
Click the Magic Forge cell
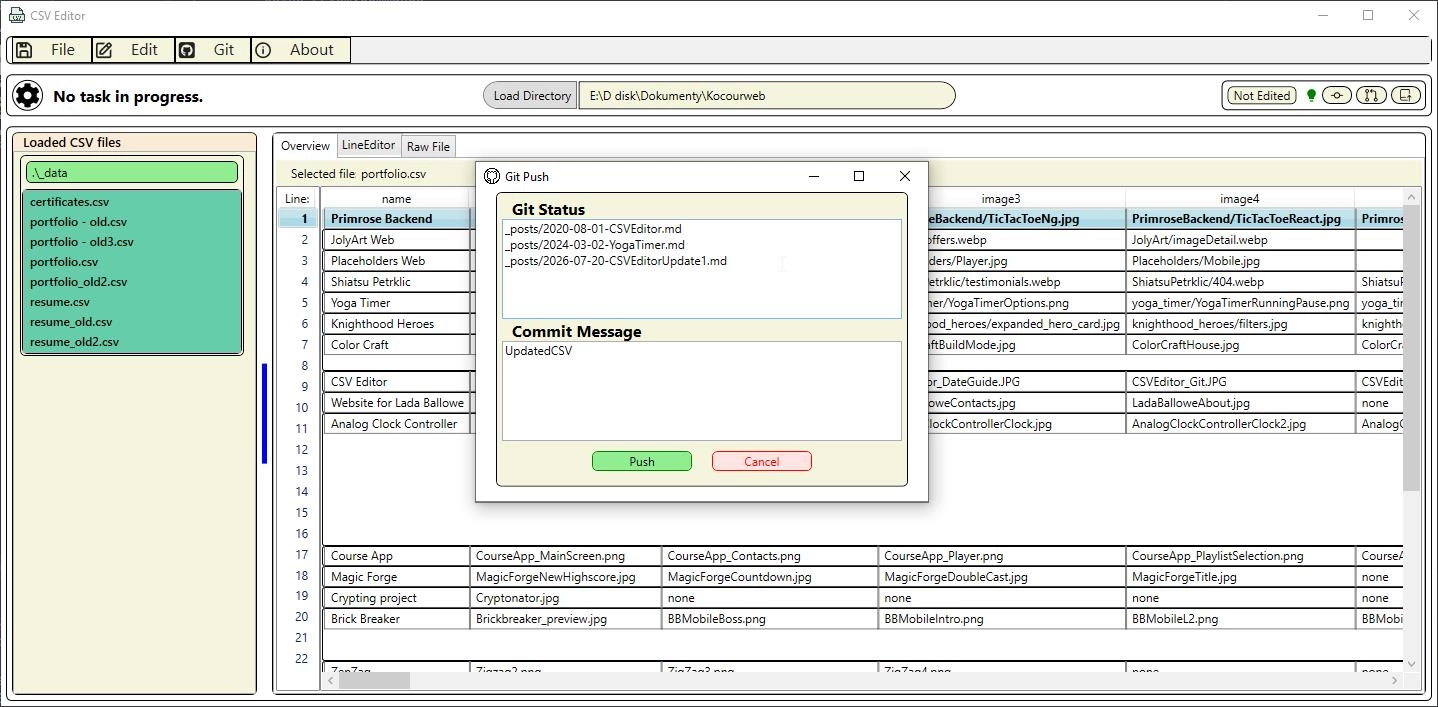397,577
